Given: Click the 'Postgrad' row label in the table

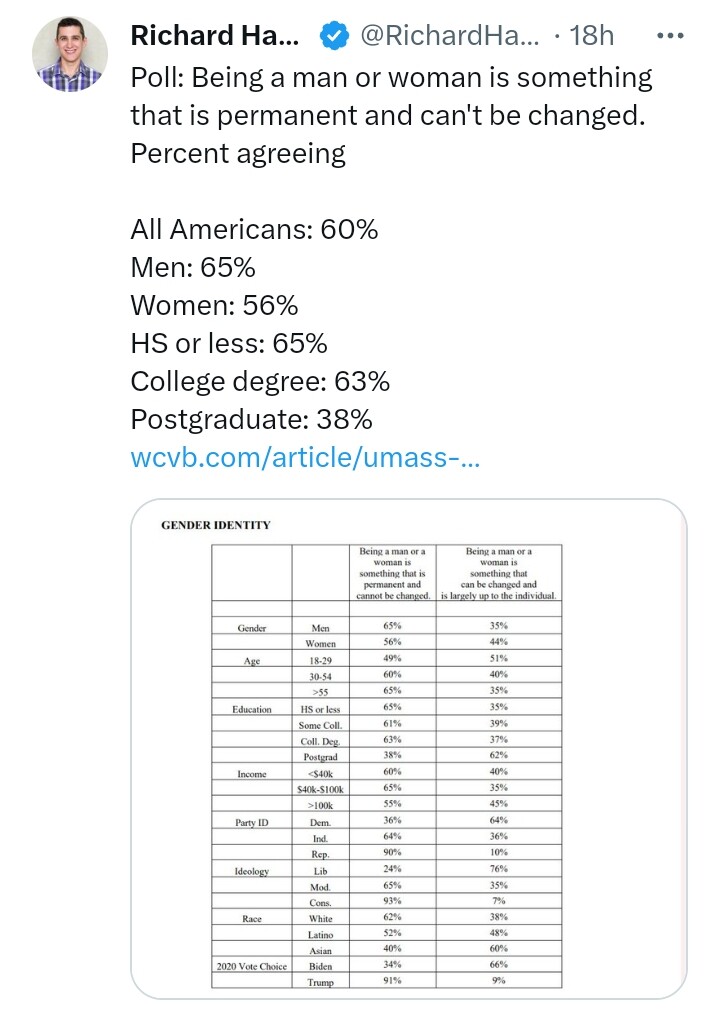Looking at the screenshot, I should (x=321, y=757).
